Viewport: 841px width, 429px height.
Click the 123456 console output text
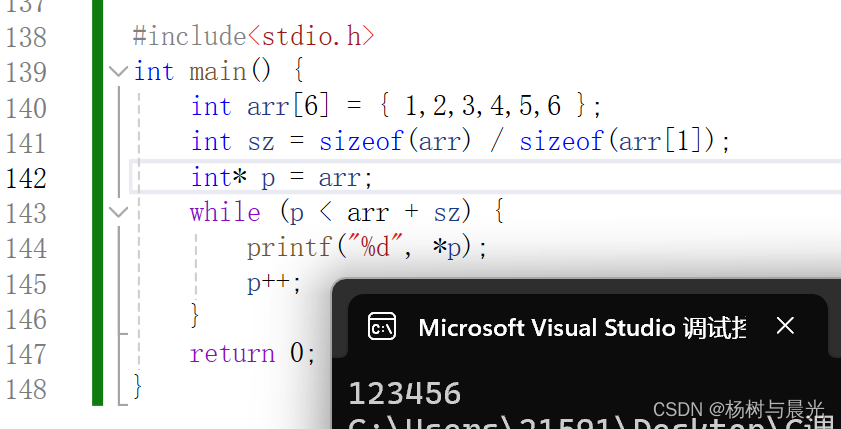[404, 394]
